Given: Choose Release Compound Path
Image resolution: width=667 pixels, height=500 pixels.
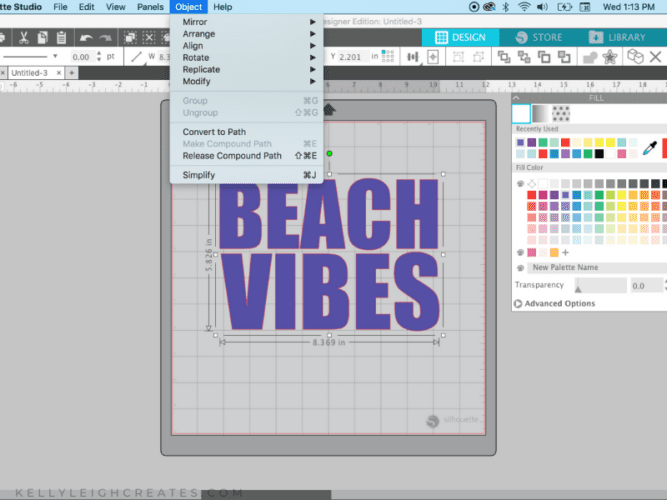Looking at the screenshot, I should click(248, 156).
